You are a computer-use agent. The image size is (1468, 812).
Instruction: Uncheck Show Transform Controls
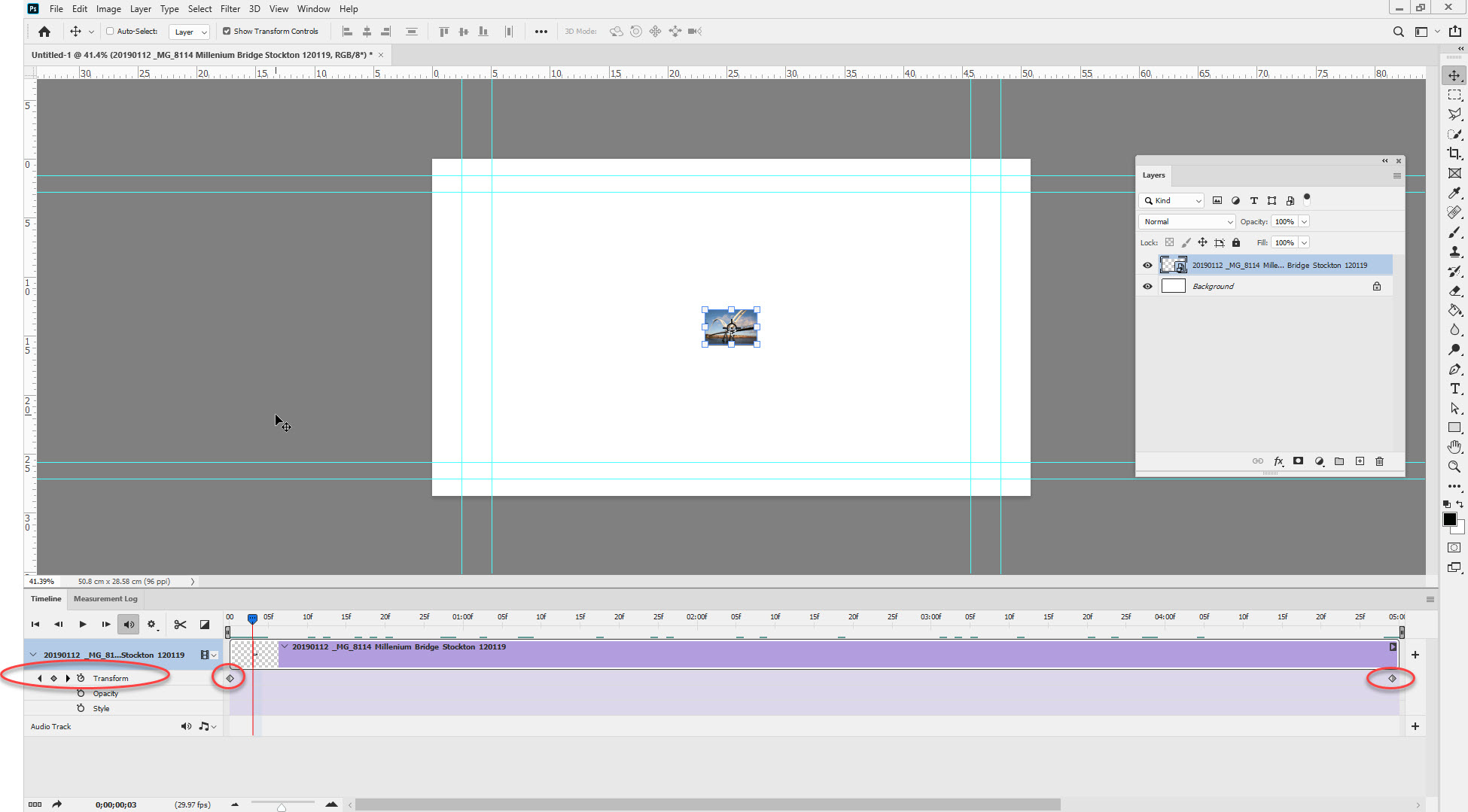pos(227,32)
